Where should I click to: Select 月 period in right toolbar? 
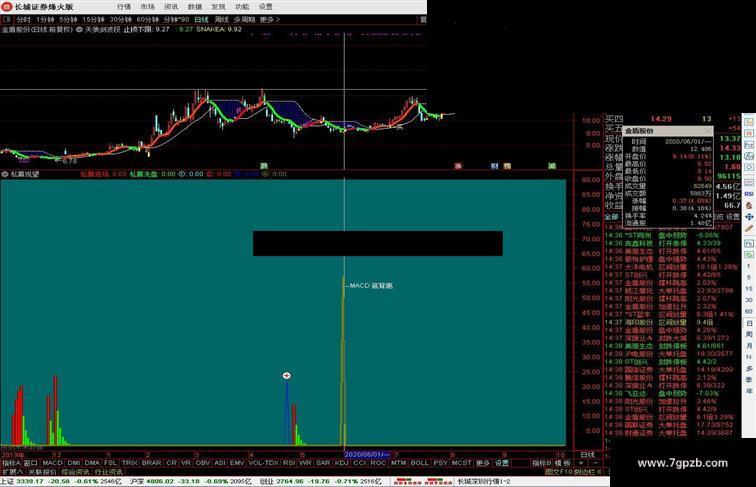[x=749, y=346]
